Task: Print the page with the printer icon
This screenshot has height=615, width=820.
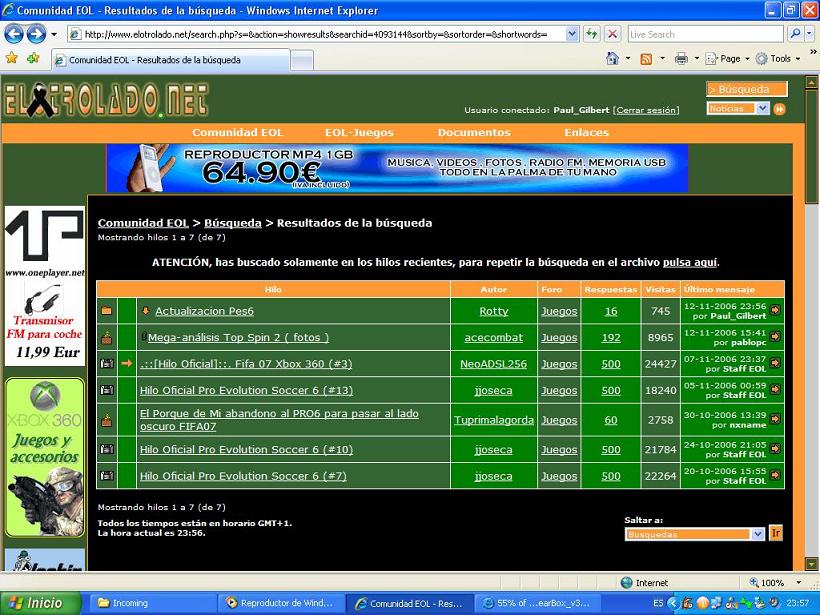Action: 681,59
